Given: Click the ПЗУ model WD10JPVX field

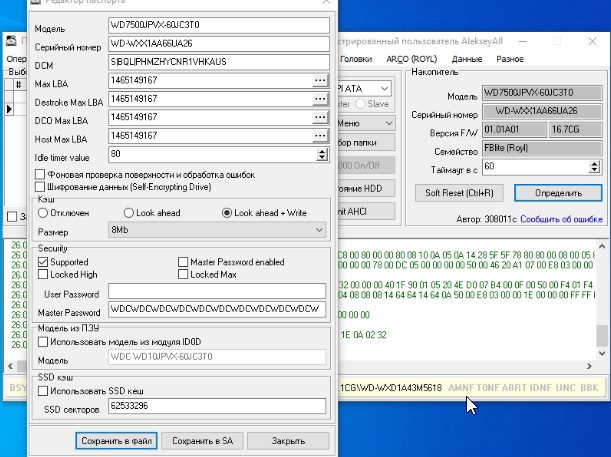Looking at the screenshot, I should (x=217, y=357).
